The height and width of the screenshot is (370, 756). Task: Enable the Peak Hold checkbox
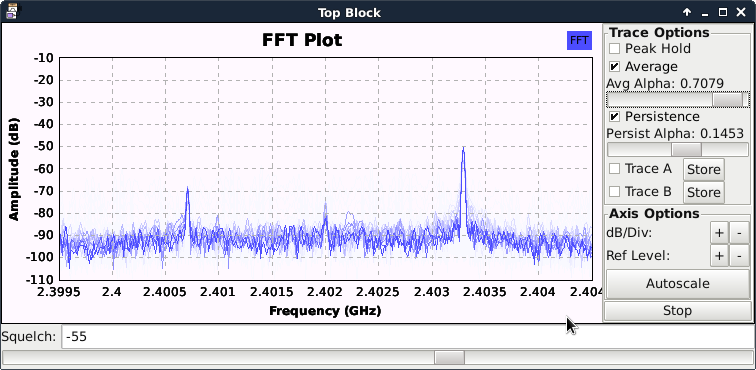(x=614, y=49)
